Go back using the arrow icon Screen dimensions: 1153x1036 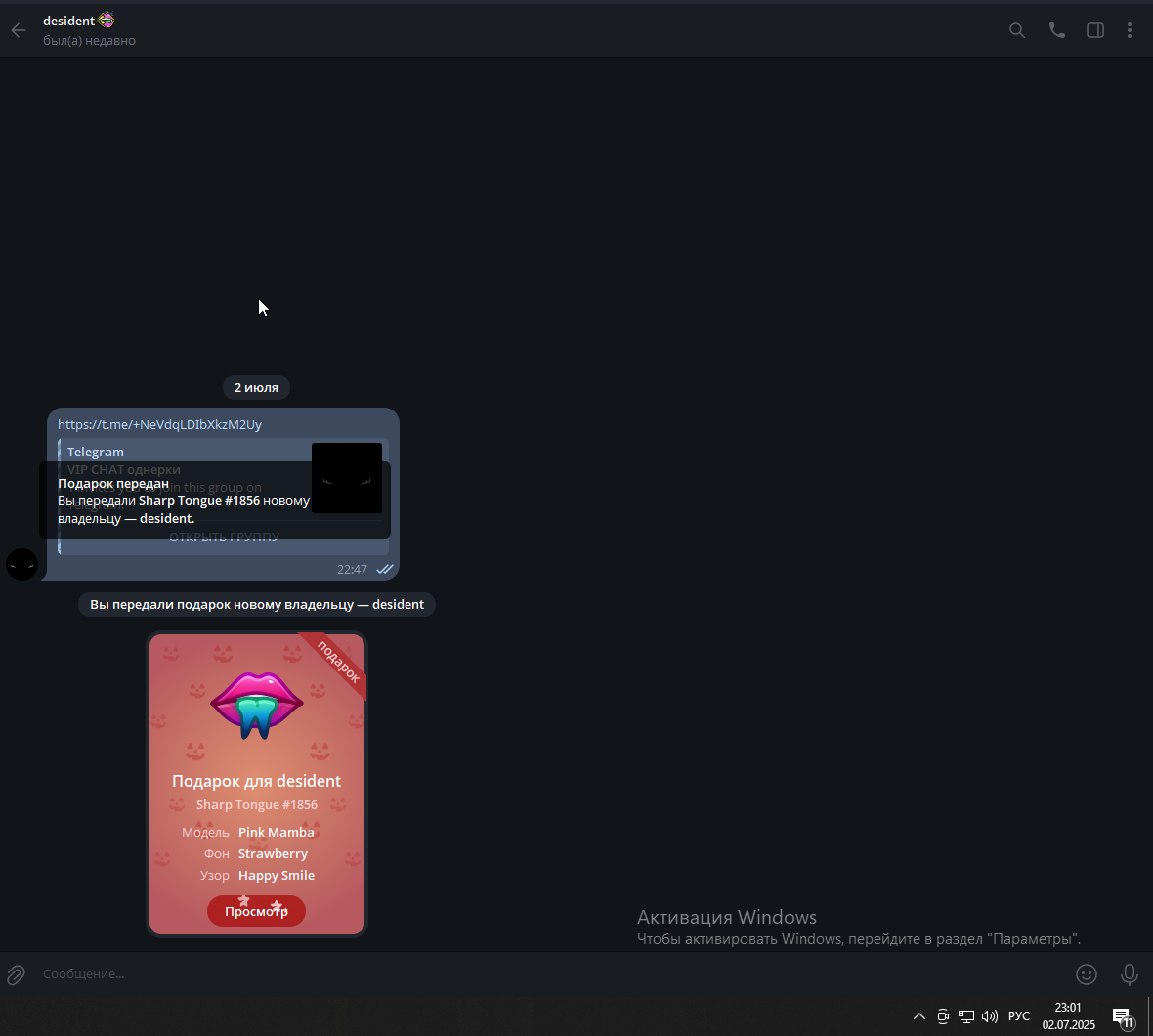19,30
